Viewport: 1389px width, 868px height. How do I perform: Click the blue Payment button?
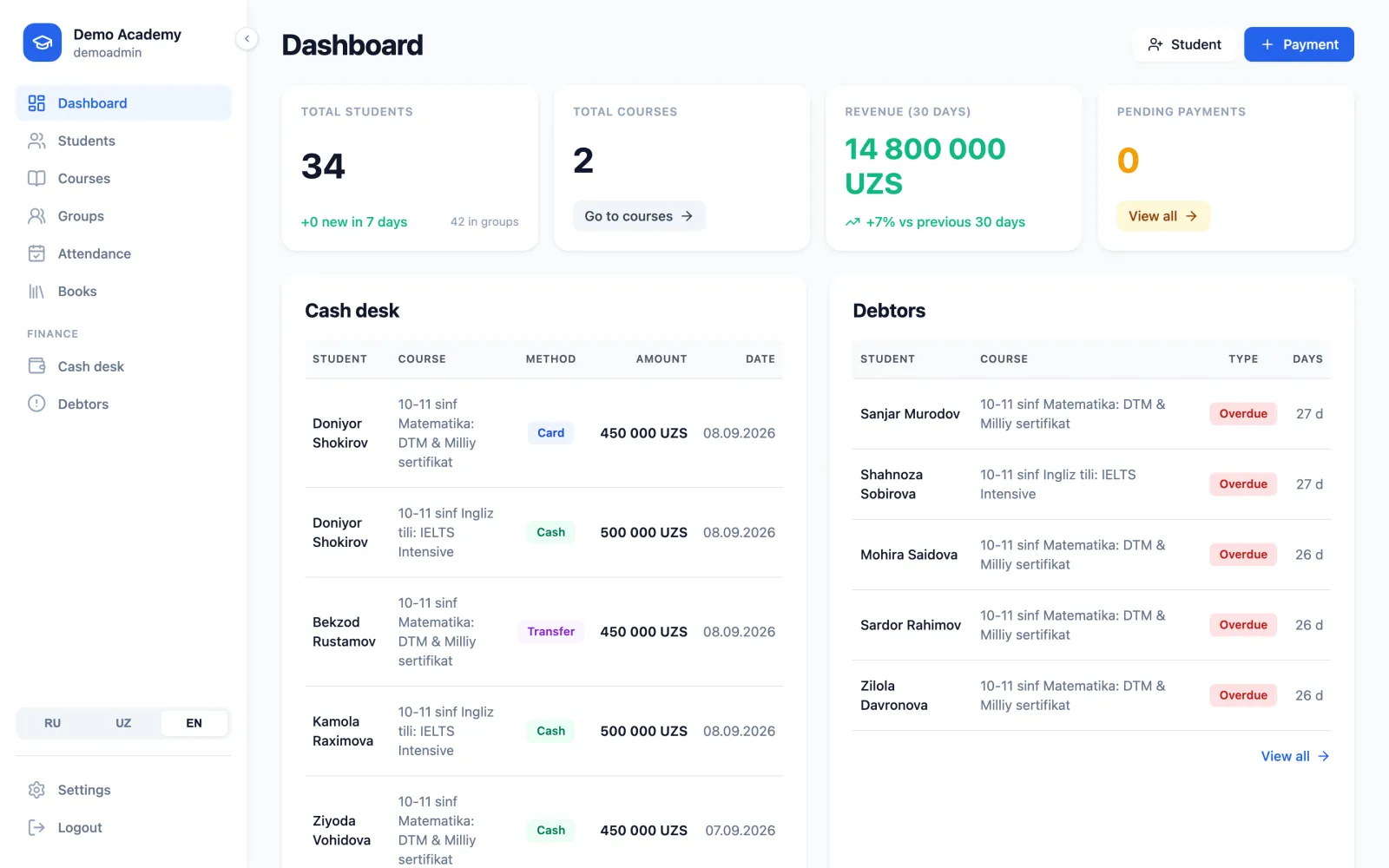tap(1299, 44)
